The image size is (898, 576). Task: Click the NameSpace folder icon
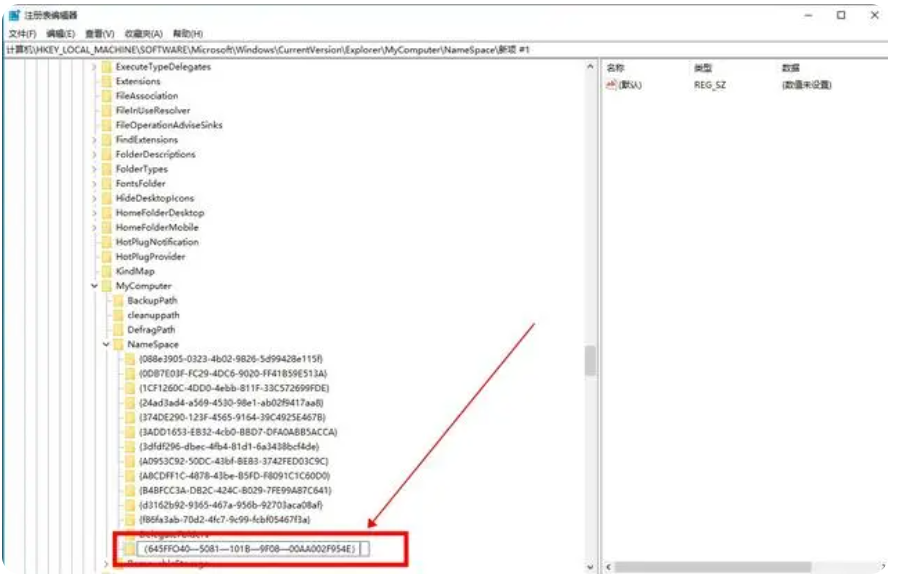119,344
